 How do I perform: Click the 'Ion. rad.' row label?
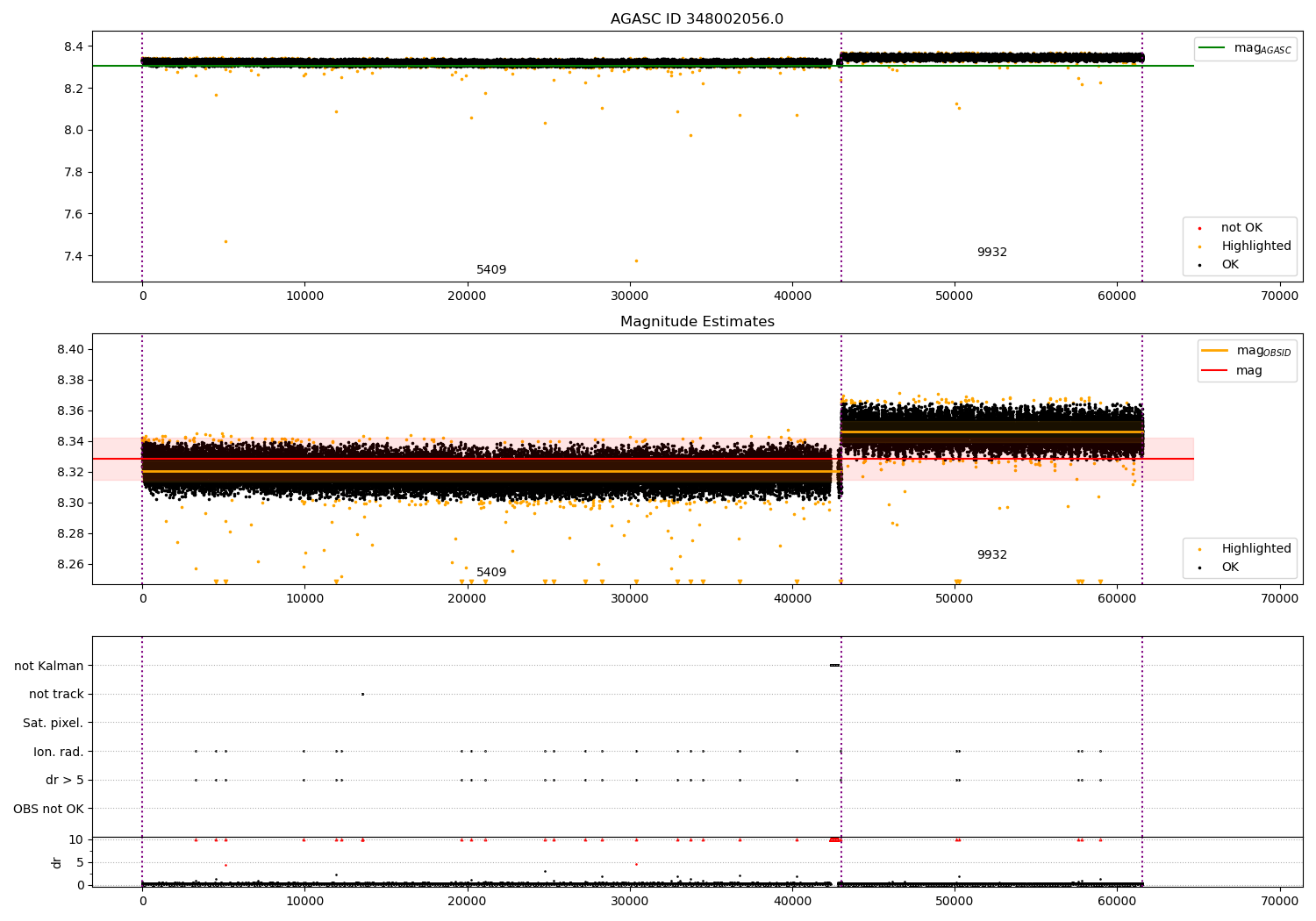coord(59,752)
